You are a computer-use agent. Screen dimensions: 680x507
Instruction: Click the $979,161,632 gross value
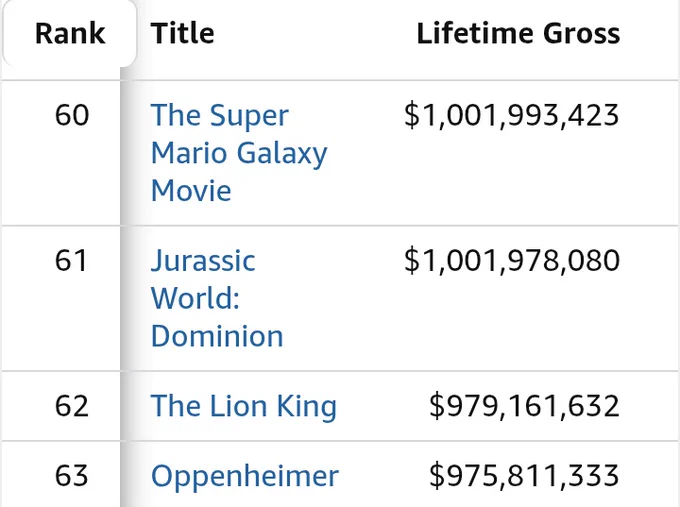pos(524,406)
